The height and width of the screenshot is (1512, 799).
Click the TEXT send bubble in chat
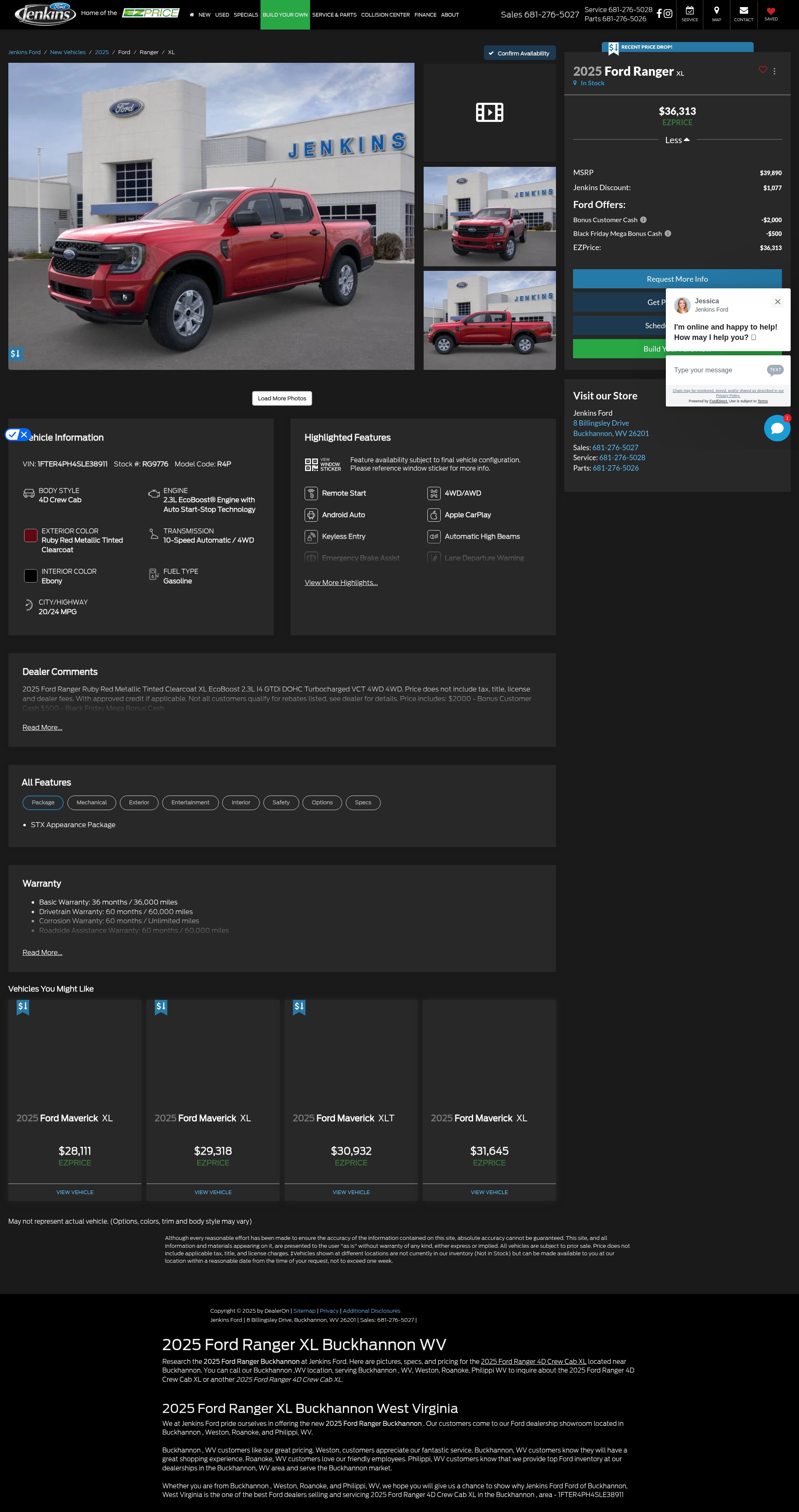click(x=775, y=370)
